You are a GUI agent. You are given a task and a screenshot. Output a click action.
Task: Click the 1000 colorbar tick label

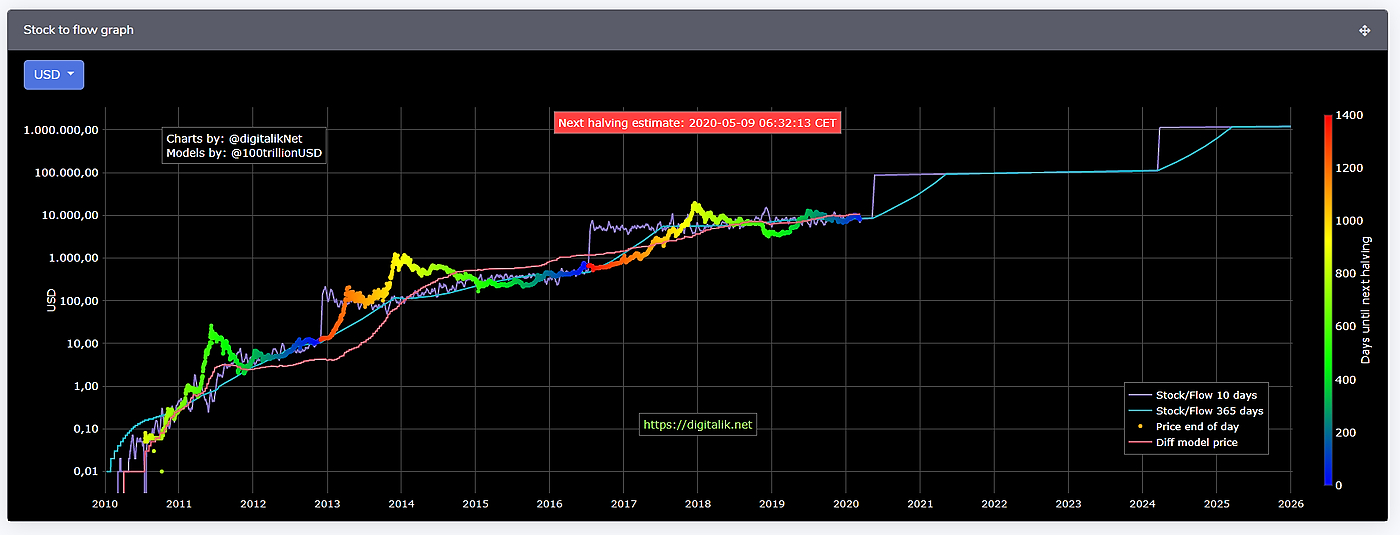(1350, 221)
